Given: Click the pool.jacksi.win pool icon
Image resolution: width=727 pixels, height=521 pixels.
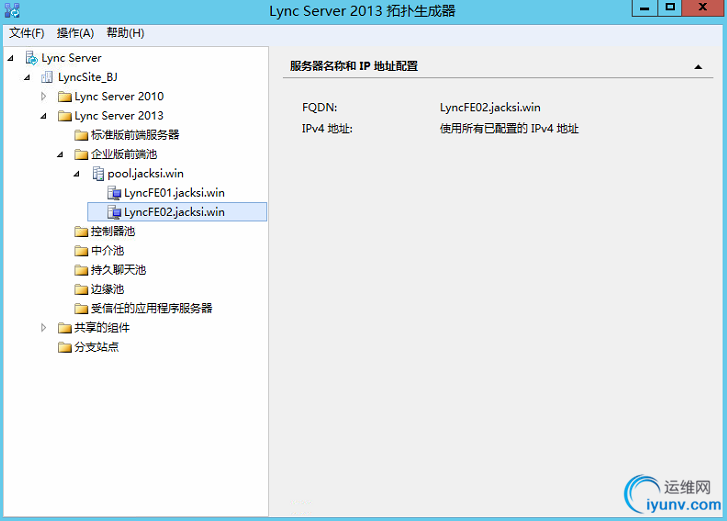Looking at the screenshot, I should coord(98,174).
